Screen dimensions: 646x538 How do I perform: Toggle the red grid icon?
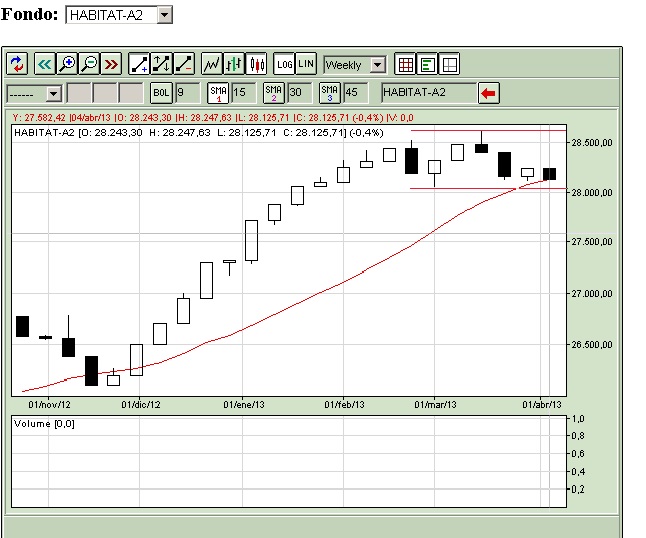click(405, 64)
